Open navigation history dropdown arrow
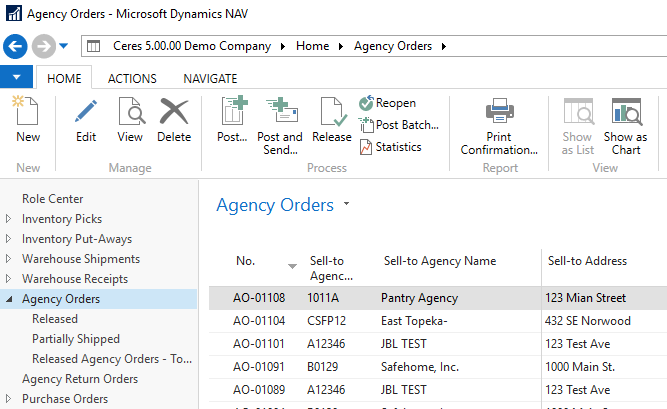The height and width of the screenshot is (409, 667). pos(63,46)
